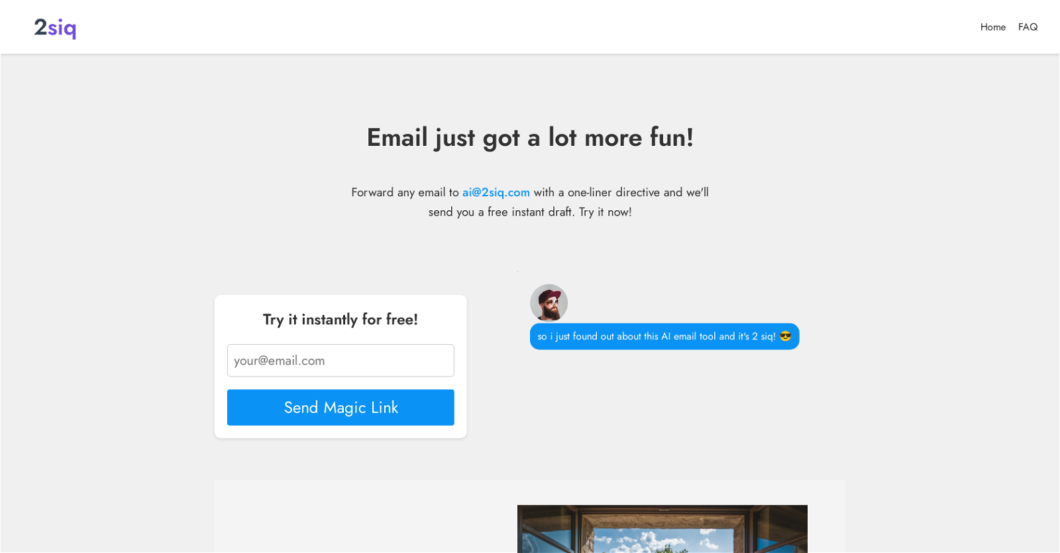The width and height of the screenshot is (1060, 553).
Task: Go to the FAQ page
Action: tap(1028, 27)
